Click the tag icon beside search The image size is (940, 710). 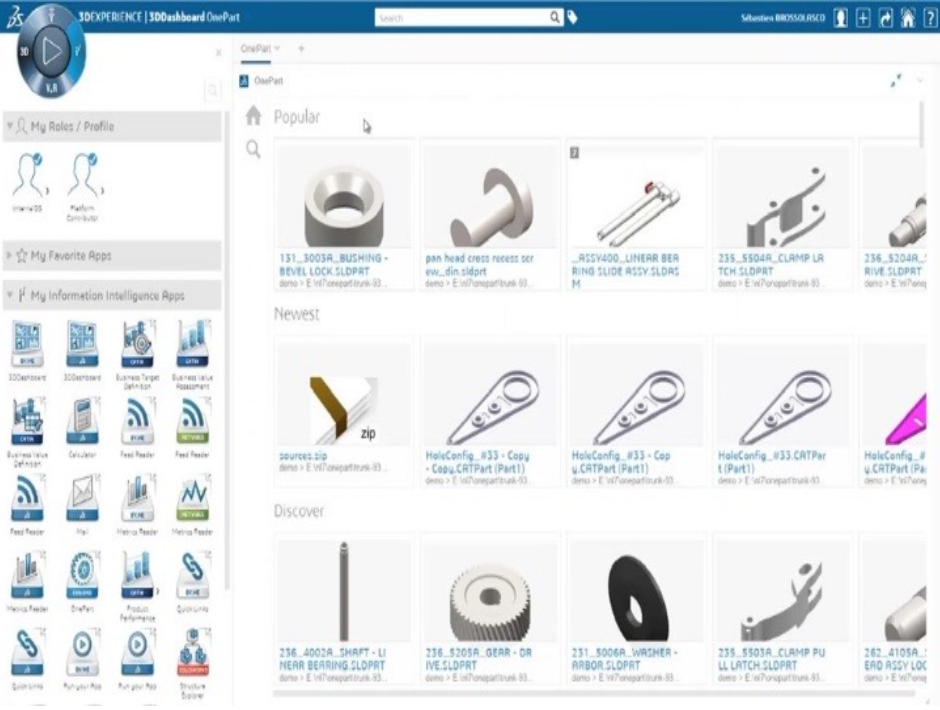(573, 17)
